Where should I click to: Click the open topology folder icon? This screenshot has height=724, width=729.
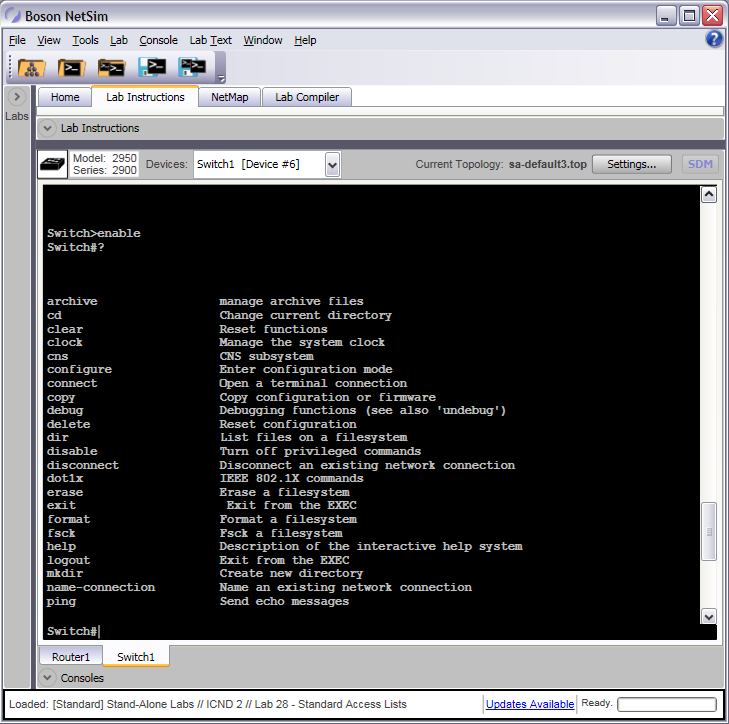[x=31, y=68]
